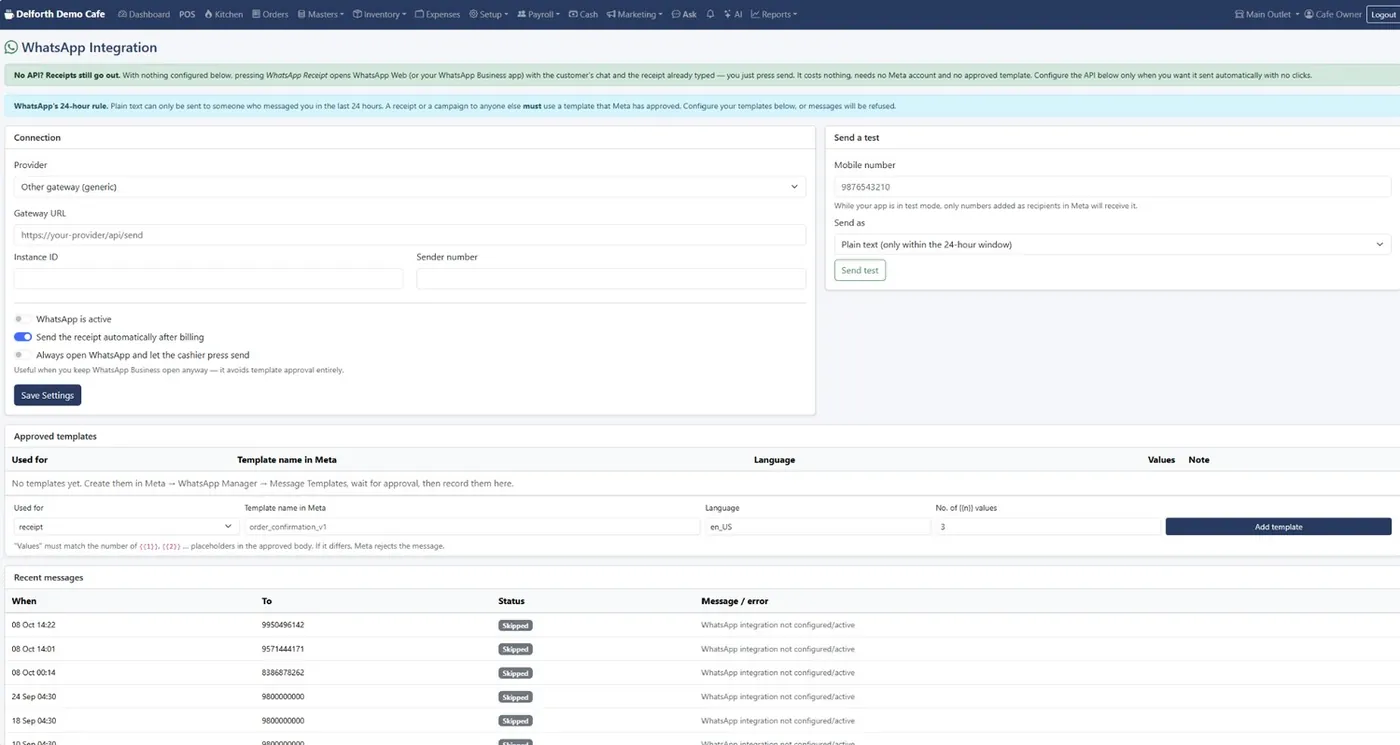Screen dimensions: 1400x745
Task: Open the AI page from the navbar
Action: pos(733,15)
